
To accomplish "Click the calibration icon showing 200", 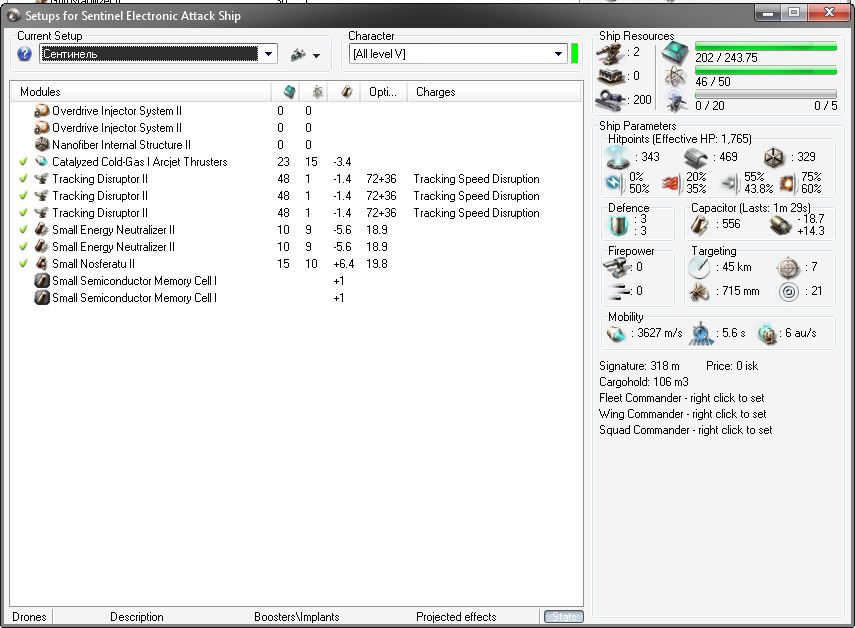I will [610, 99].
